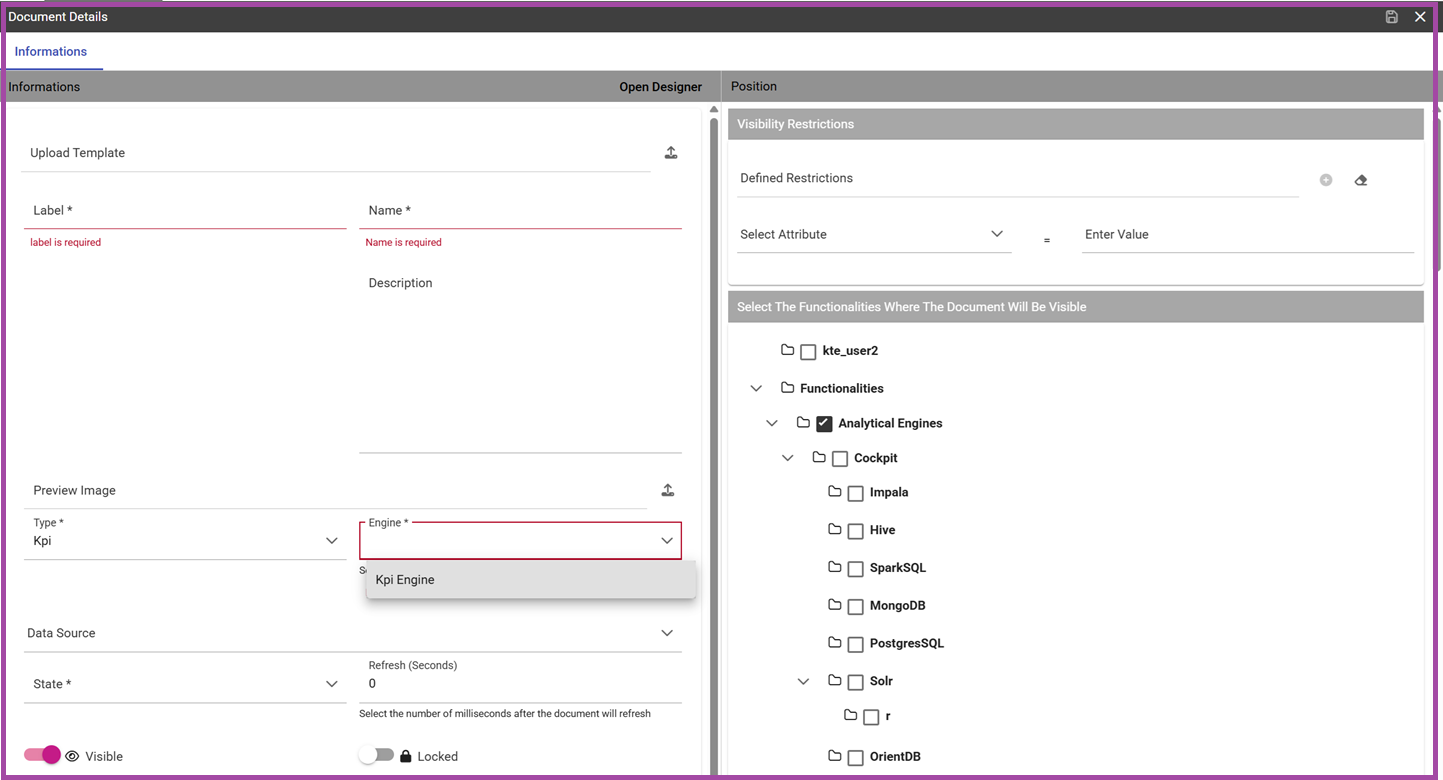Screen dimensions: 1443x780
Task: Switch to the Informations tab
Action: pos(51,51)
